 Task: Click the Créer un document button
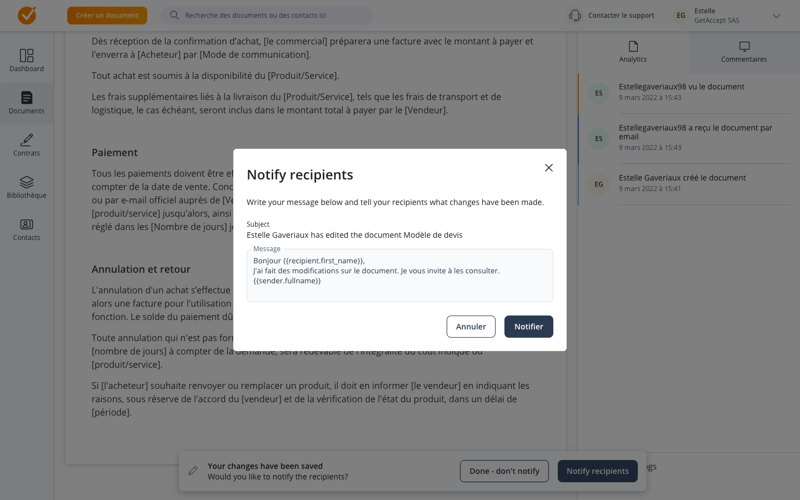pyautogui.click(x=107, y=15)
